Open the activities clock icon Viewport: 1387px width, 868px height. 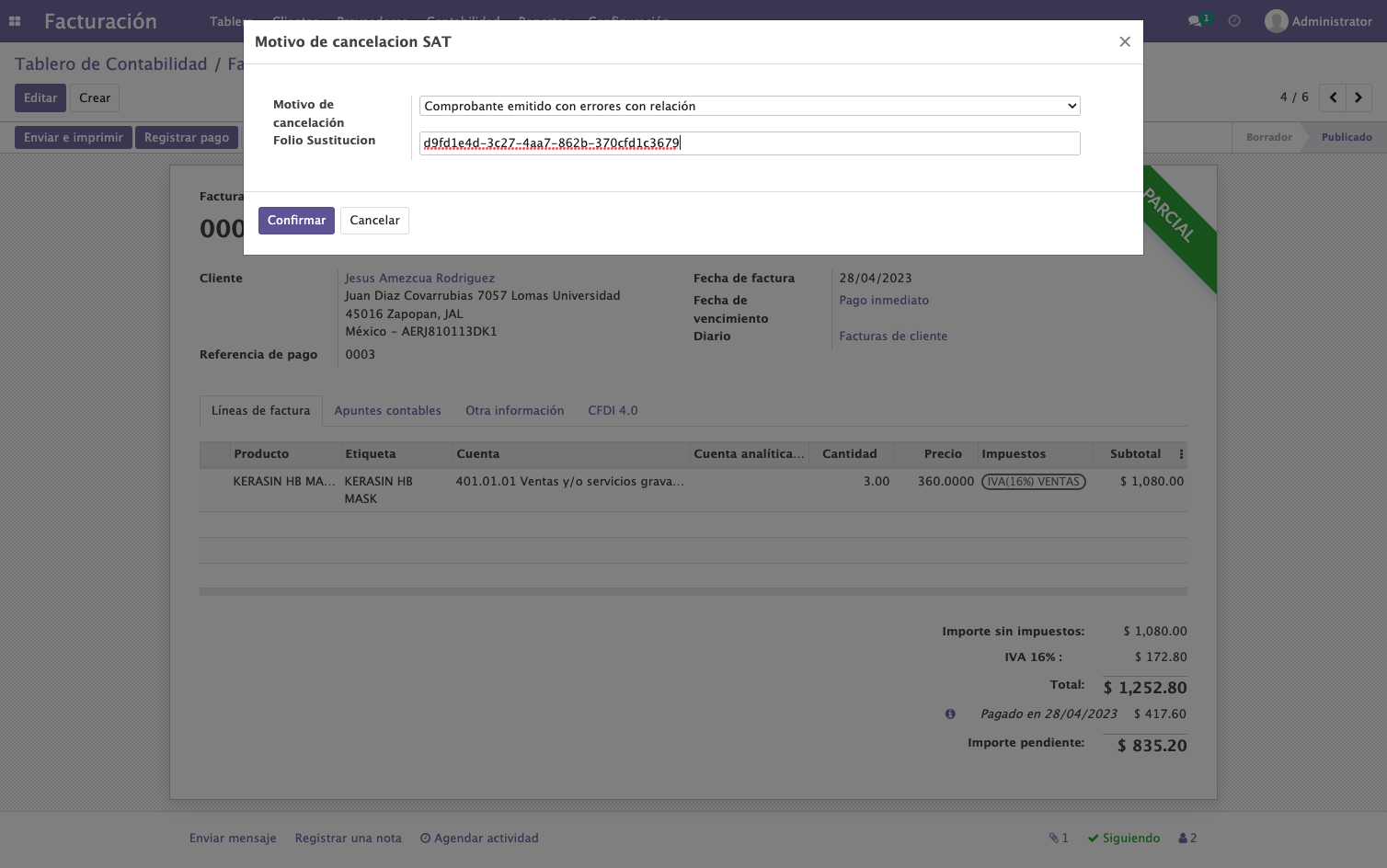point(1234,21)
